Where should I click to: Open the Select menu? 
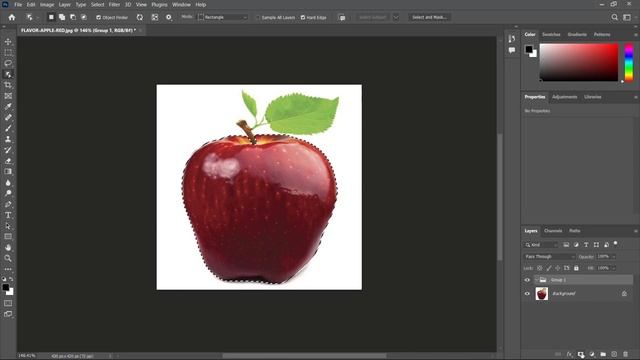click(x=98, y=4)
